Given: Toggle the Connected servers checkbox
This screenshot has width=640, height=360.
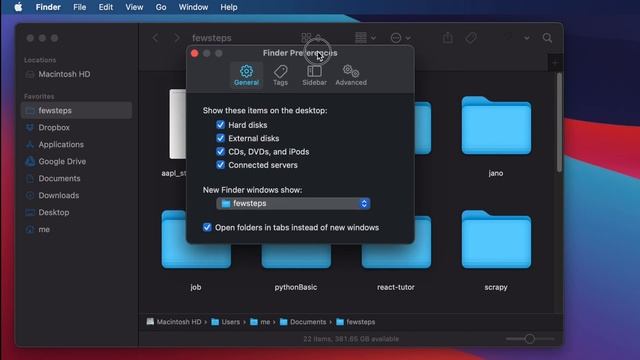Looking at the screenshot, I should pyautogui.click(x=220, y=165).
